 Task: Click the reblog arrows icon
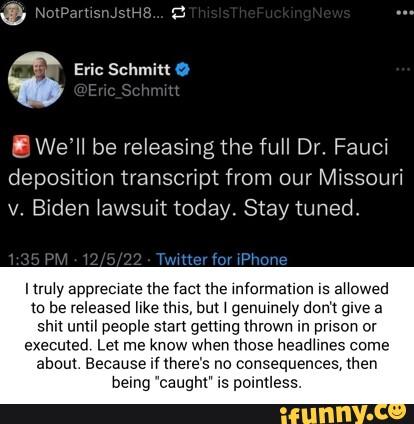pos(178,13)
